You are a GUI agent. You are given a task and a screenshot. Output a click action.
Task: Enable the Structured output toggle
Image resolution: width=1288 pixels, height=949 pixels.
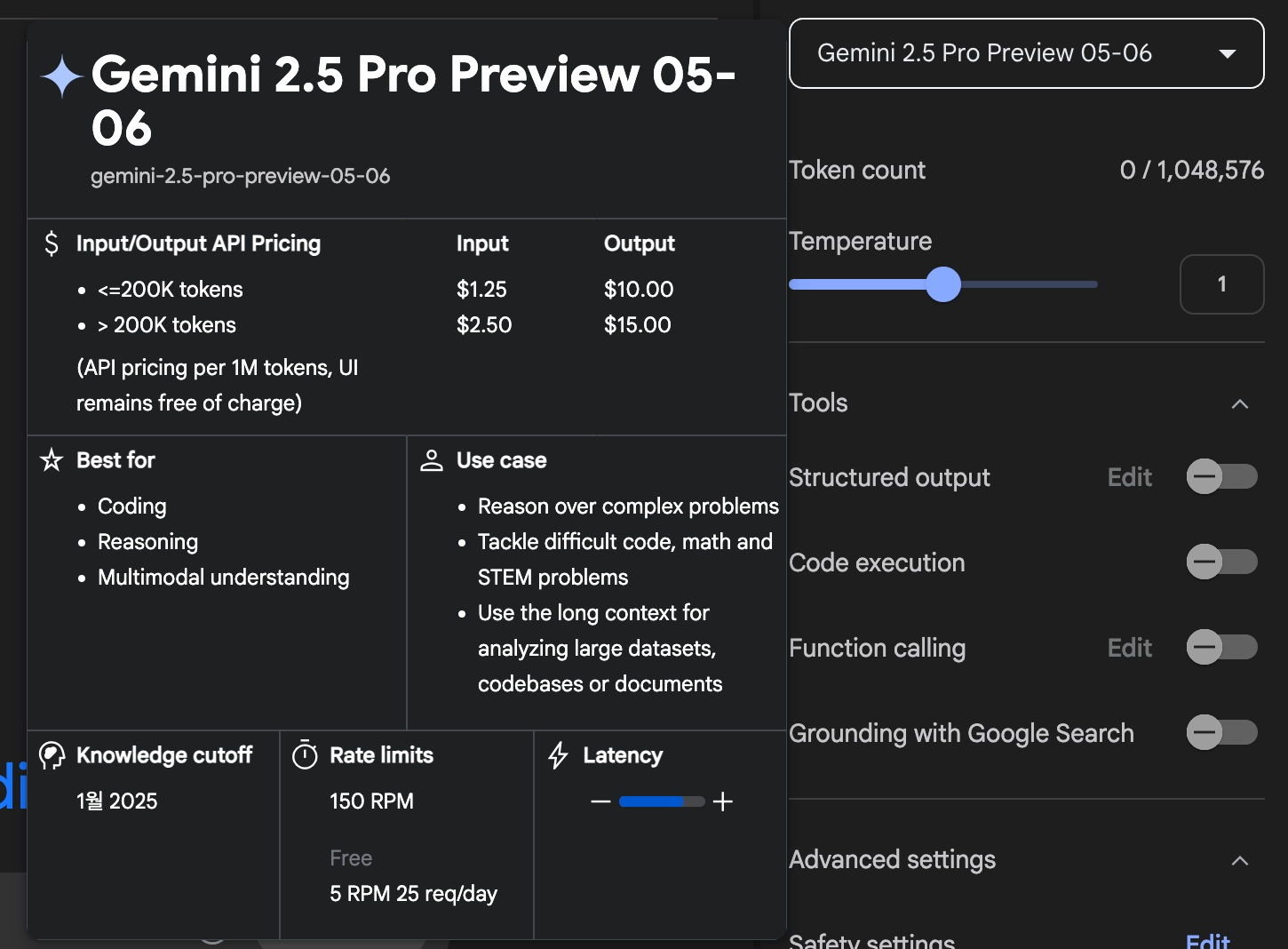click(x=1221, y=476)
